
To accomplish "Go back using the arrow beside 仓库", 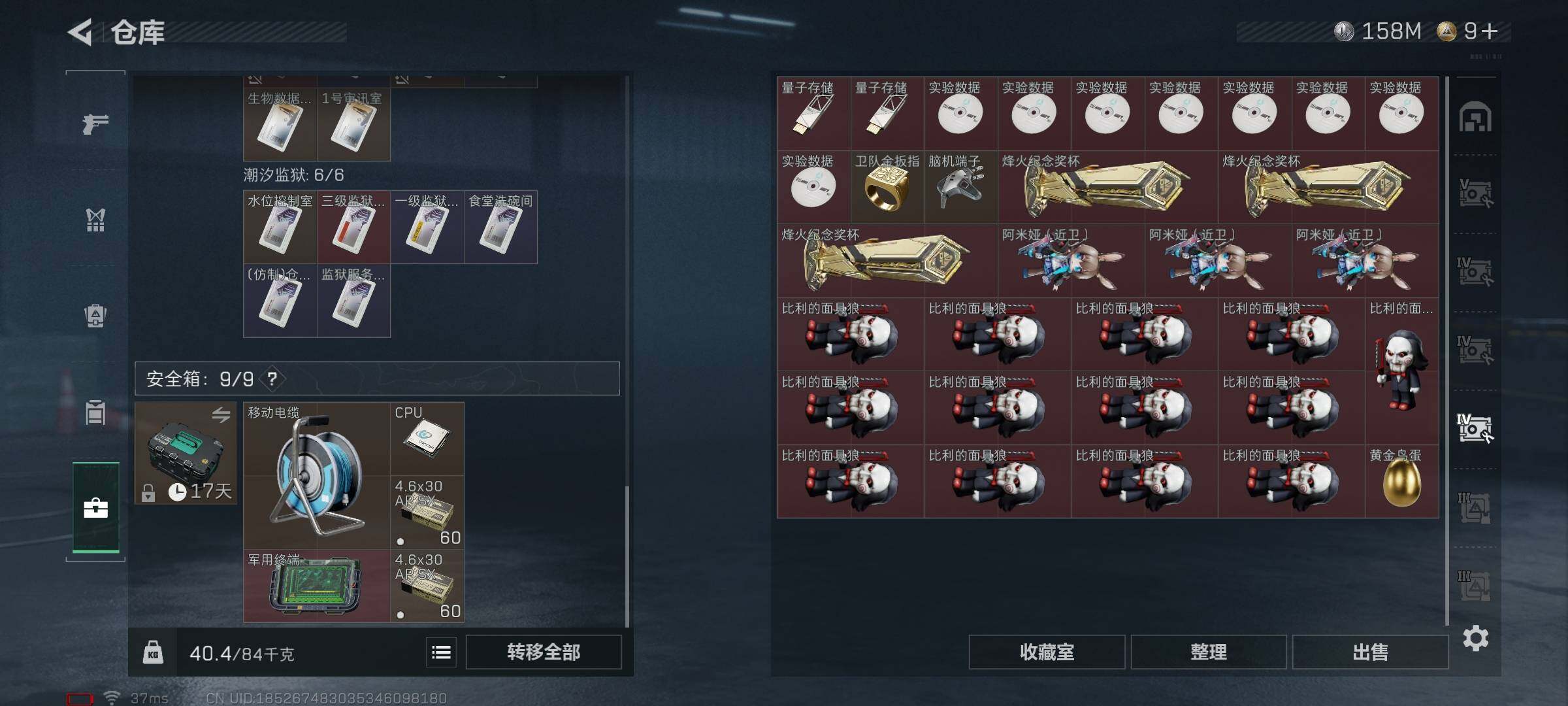I will pos(80,32).
